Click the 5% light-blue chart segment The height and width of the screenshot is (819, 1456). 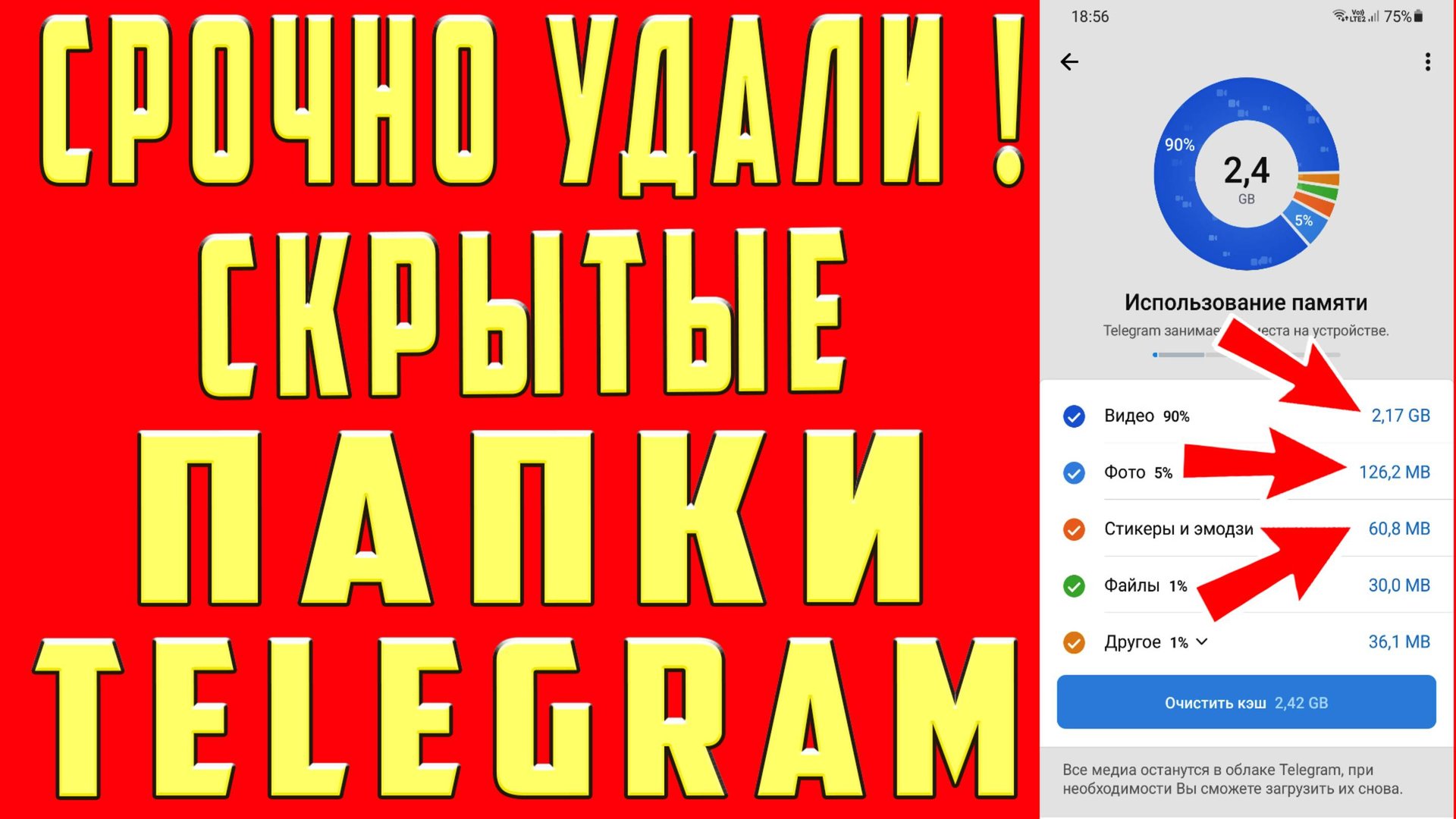(x=1304, y=221)
